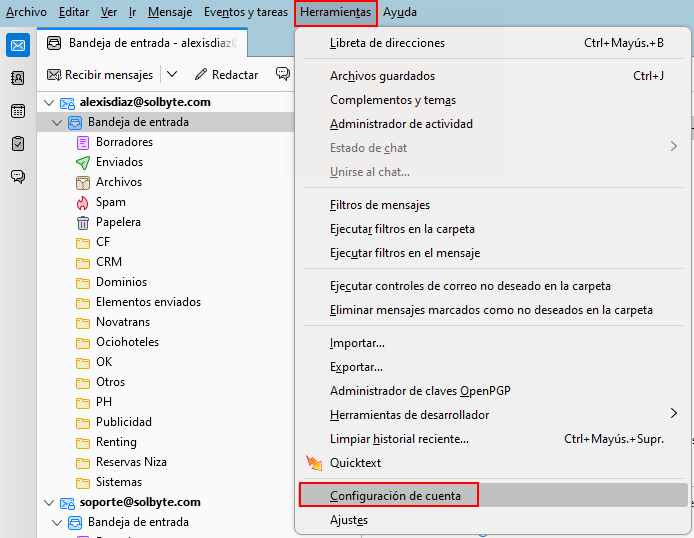Click the Renting folder icon

coord(83,443)
